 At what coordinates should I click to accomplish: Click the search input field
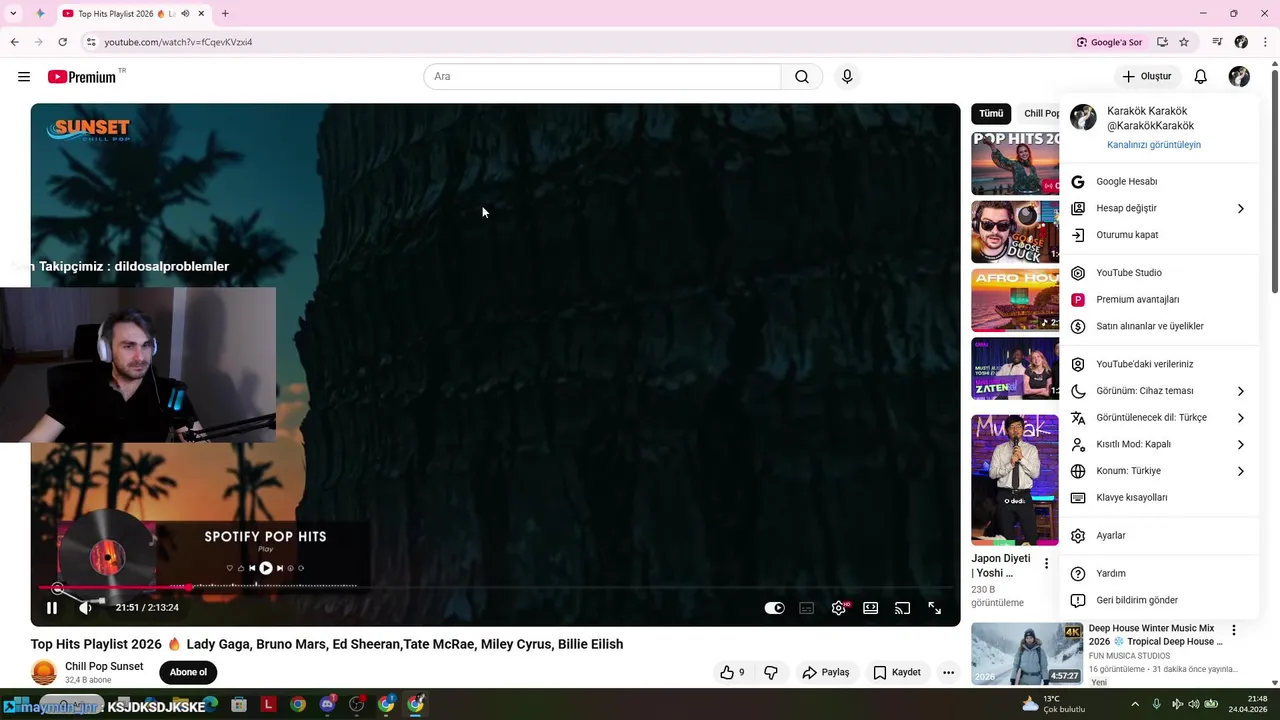[x=602, y=77]
